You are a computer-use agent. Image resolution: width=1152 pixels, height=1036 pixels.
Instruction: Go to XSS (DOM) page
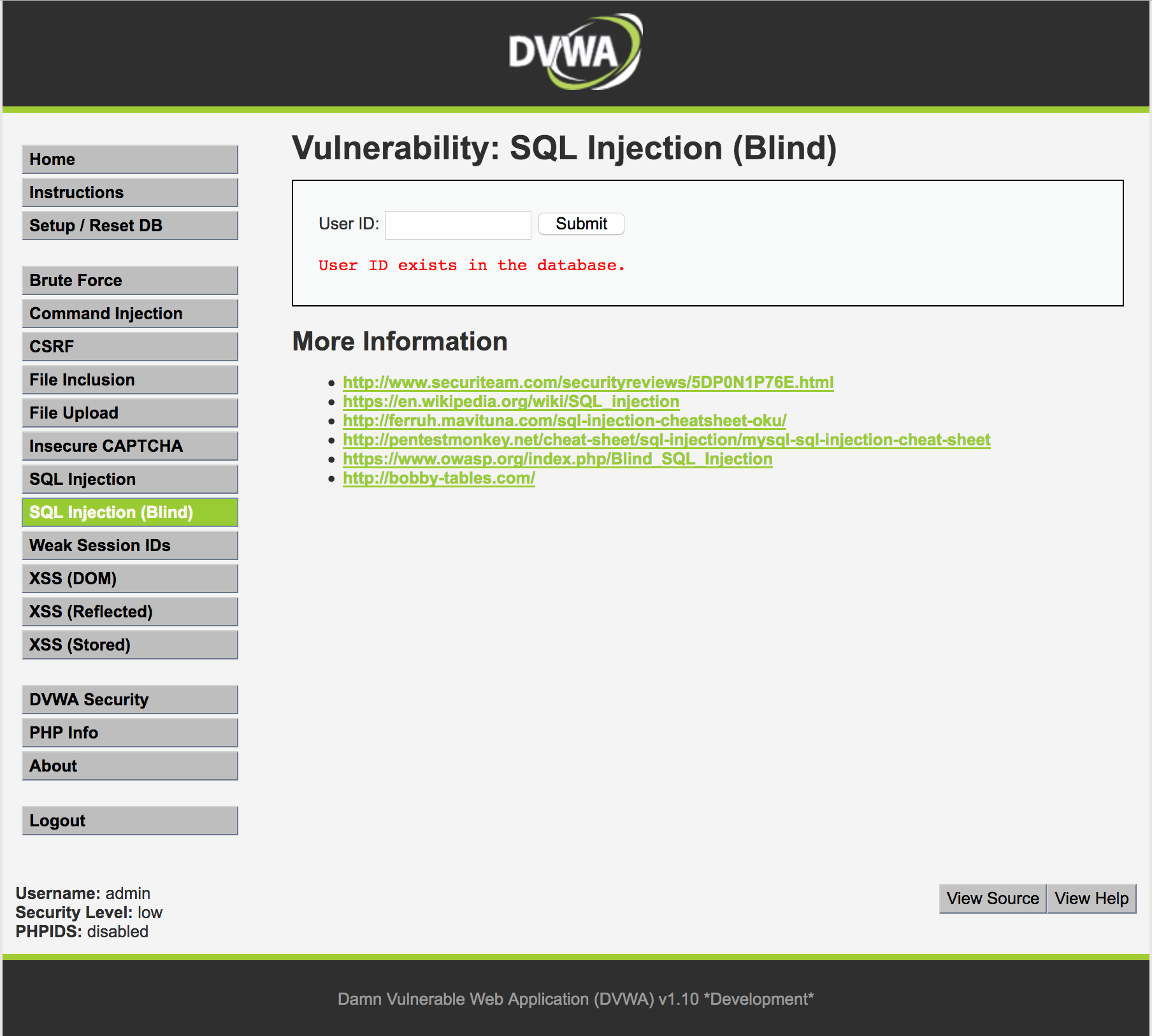point(130,579)
